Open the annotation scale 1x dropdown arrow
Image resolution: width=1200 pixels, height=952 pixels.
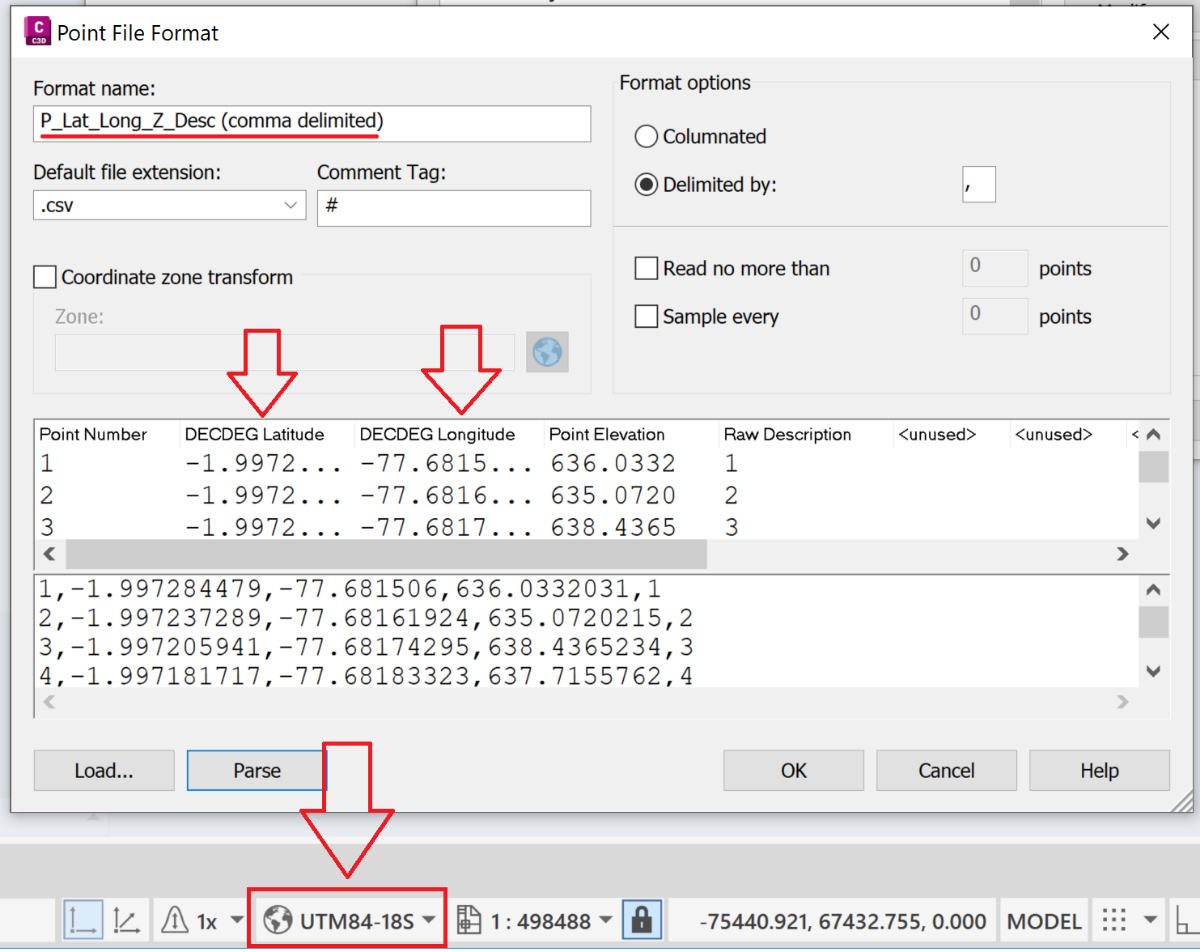(236, 921)
